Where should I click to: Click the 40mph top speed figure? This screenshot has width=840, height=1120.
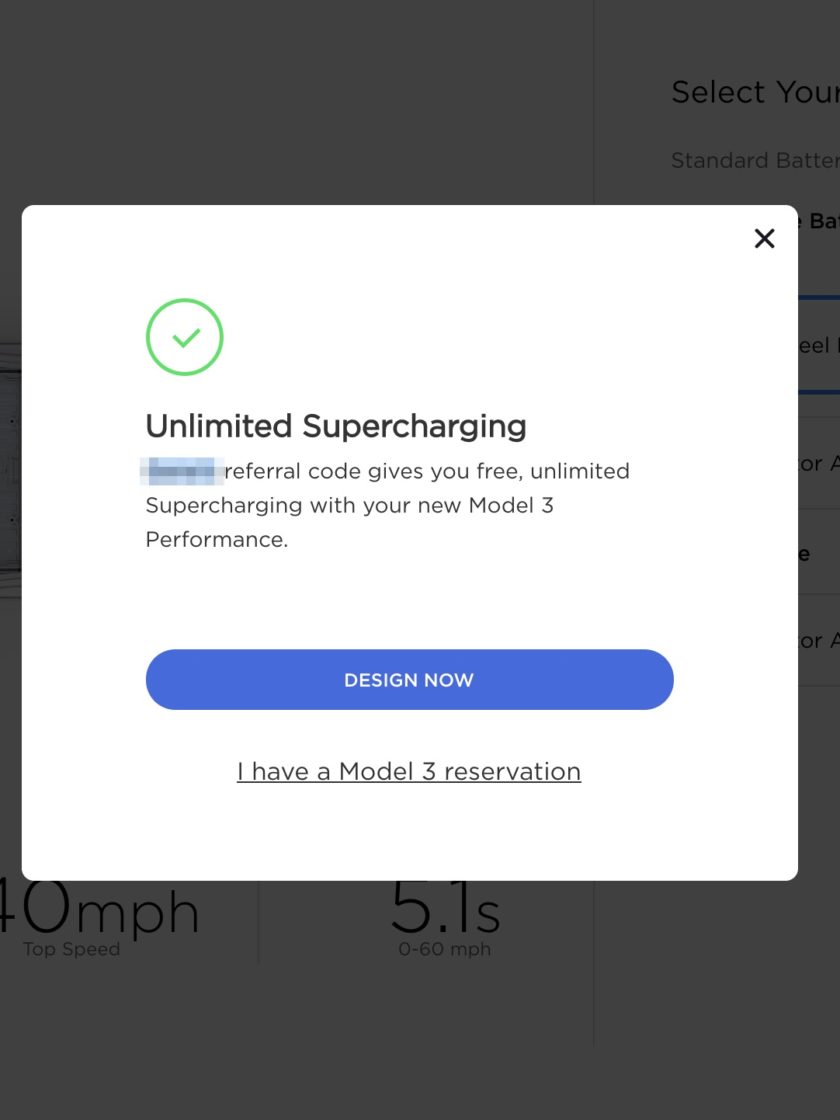[99, 909]
